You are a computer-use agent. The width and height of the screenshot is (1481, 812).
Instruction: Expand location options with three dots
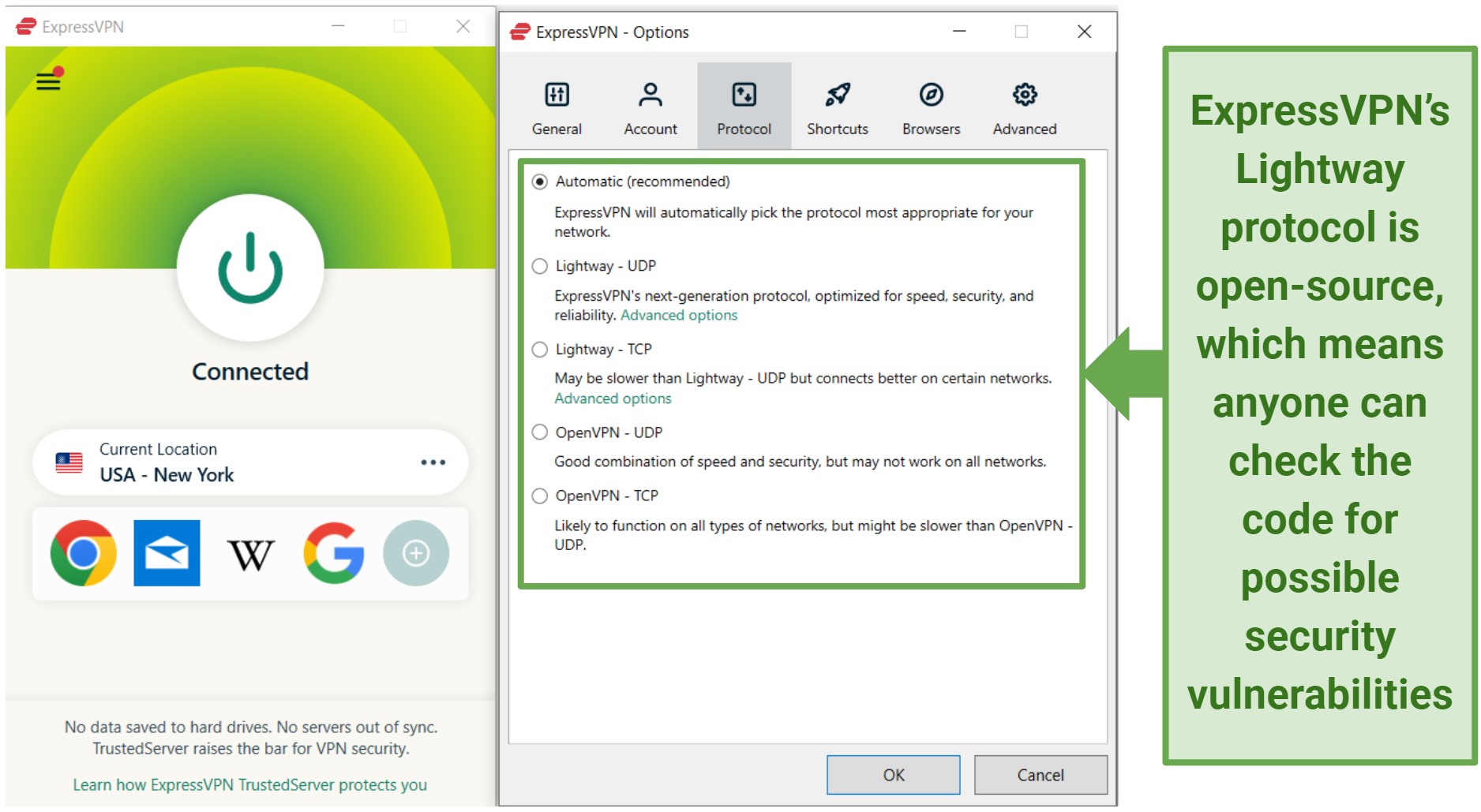433,462
